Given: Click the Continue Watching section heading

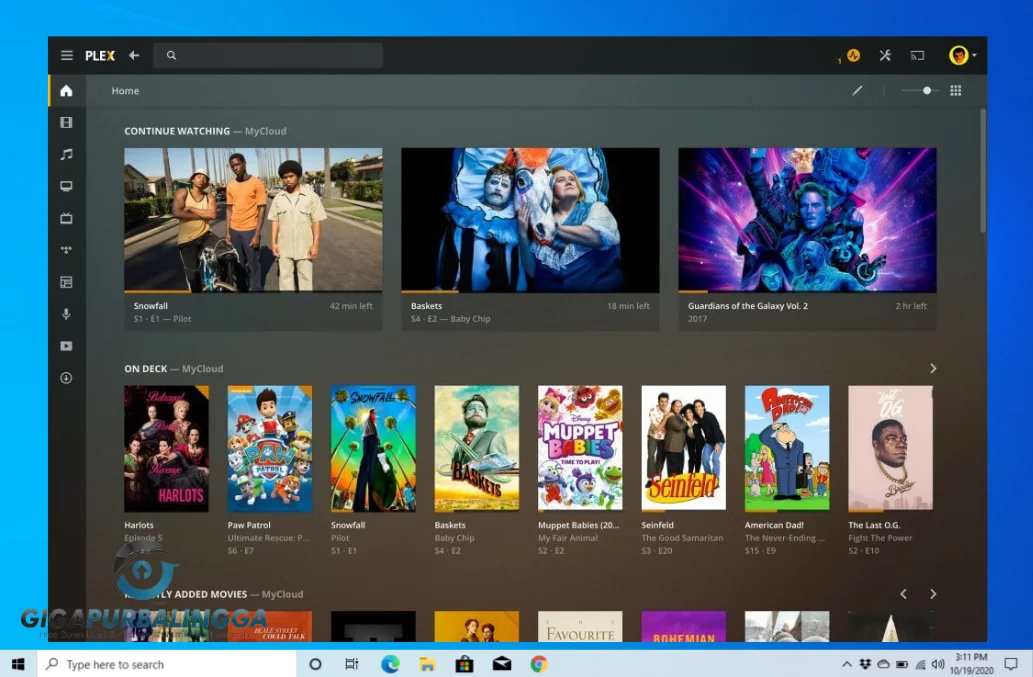Looking at the screenshot, I should click(177, 131).
